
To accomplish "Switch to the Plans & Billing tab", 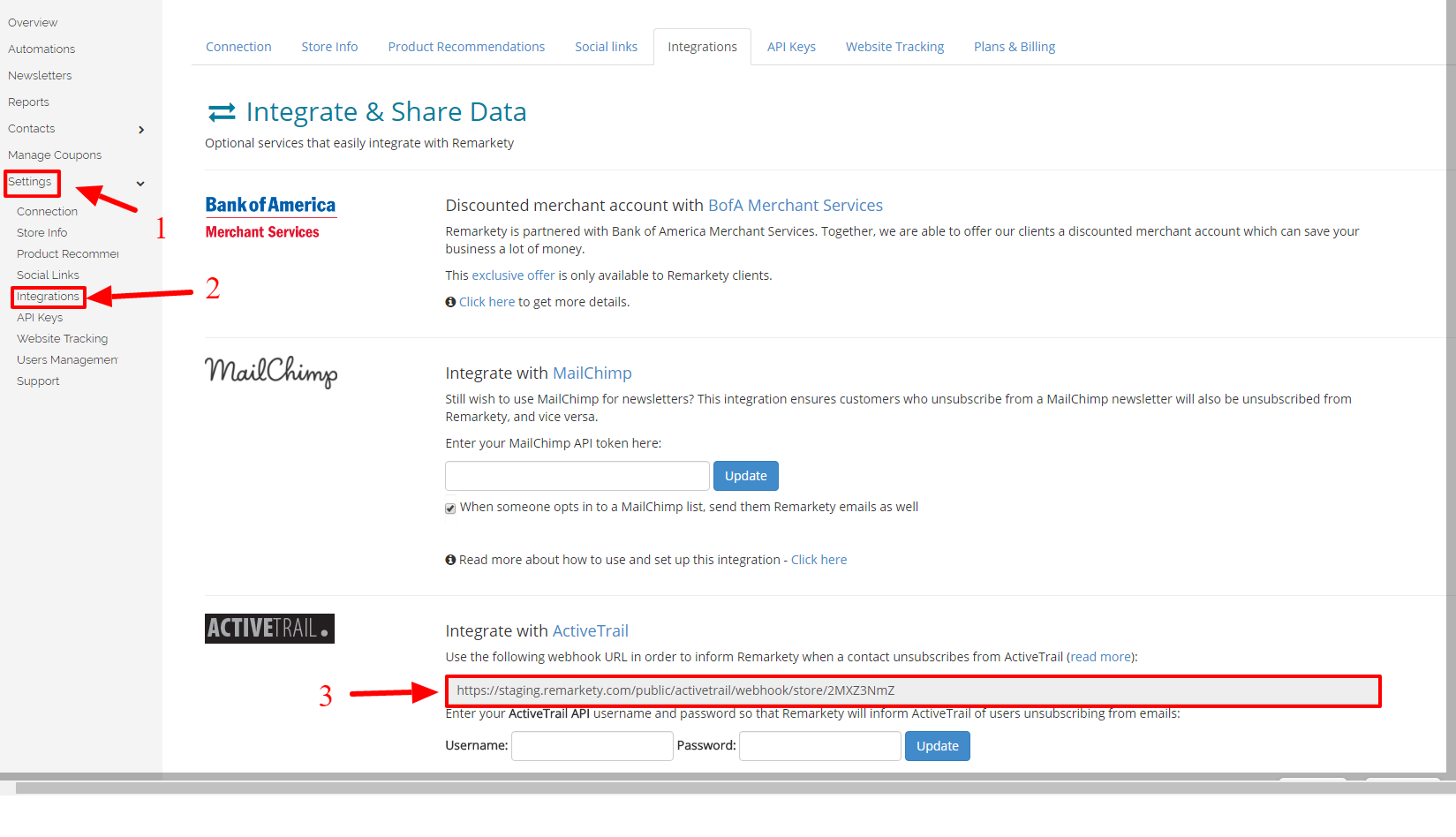I will tap(1015, 47).
